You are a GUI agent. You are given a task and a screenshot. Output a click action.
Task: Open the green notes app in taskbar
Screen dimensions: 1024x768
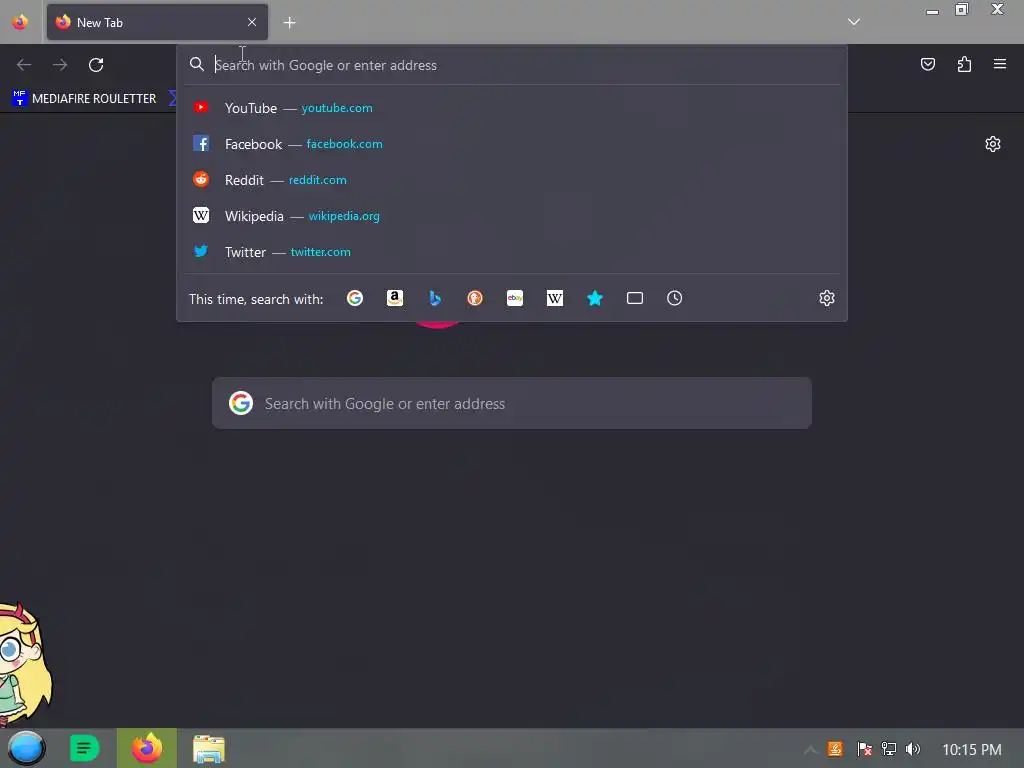pos(84,748)
